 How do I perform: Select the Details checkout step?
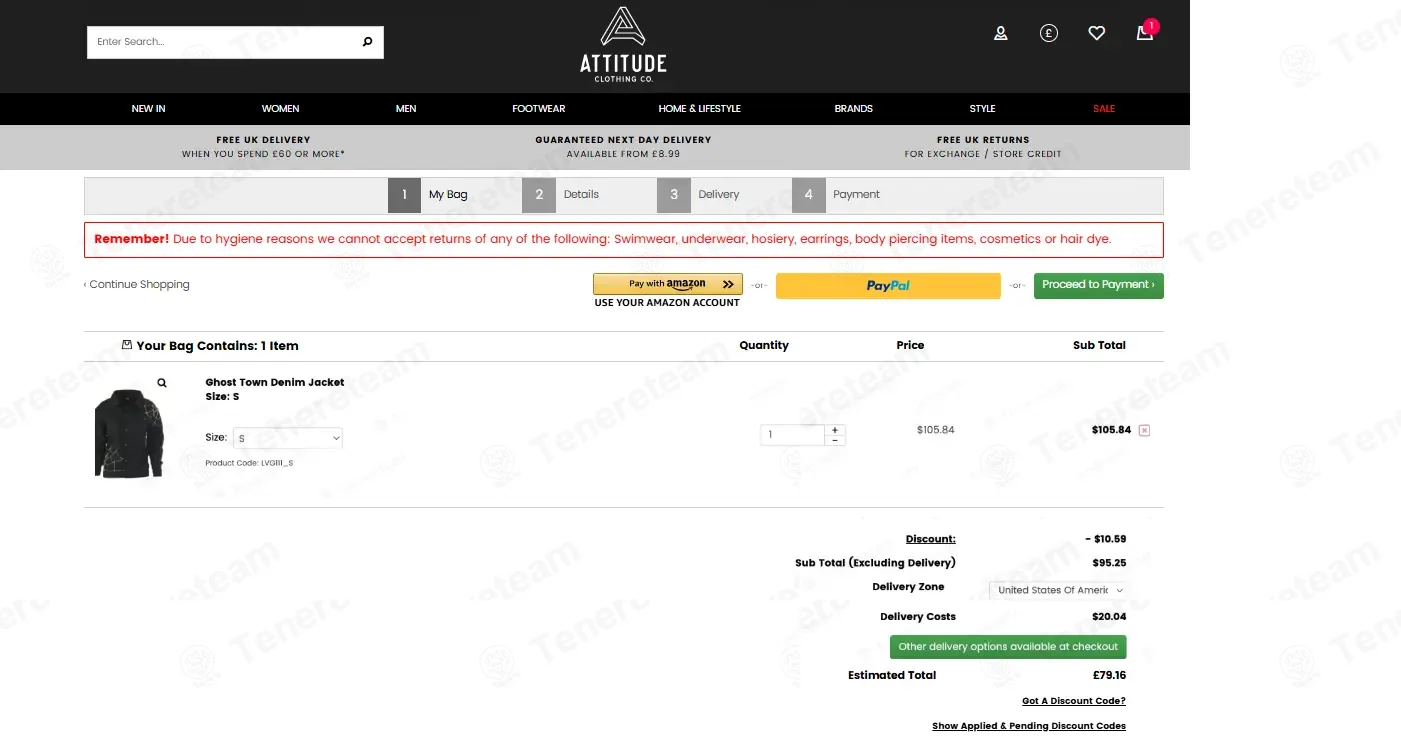coord(563,195)
